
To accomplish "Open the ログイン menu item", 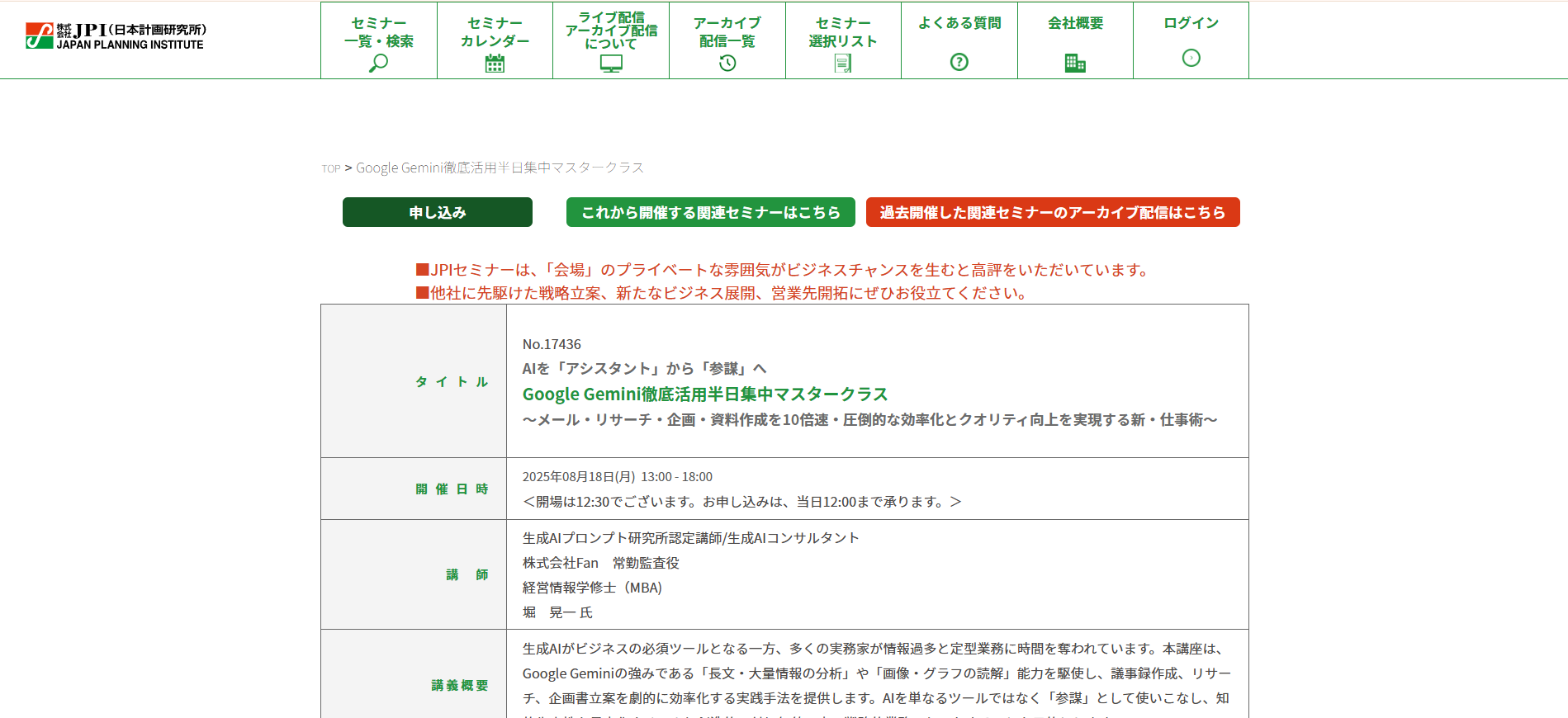I will 1191,40.
